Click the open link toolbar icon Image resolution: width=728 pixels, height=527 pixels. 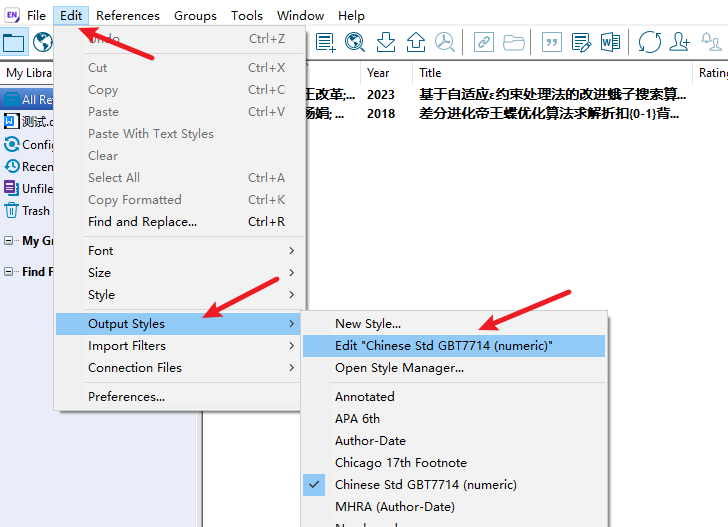[483, 42]
